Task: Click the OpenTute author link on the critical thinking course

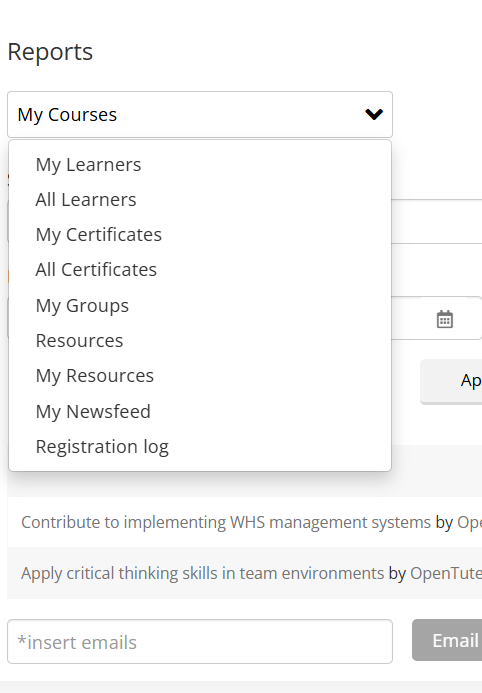Action: click(446, 573)
